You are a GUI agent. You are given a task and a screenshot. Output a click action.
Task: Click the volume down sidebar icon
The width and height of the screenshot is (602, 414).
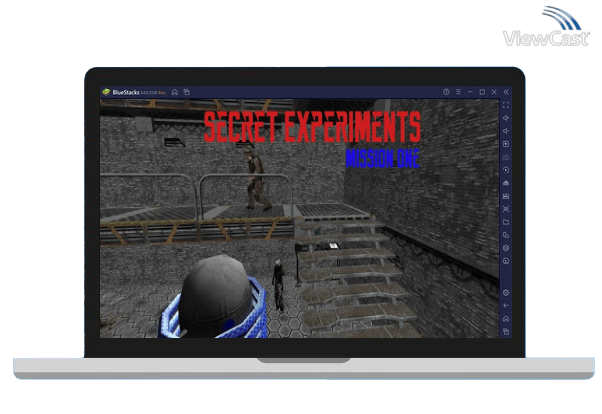tap(506, 131)
